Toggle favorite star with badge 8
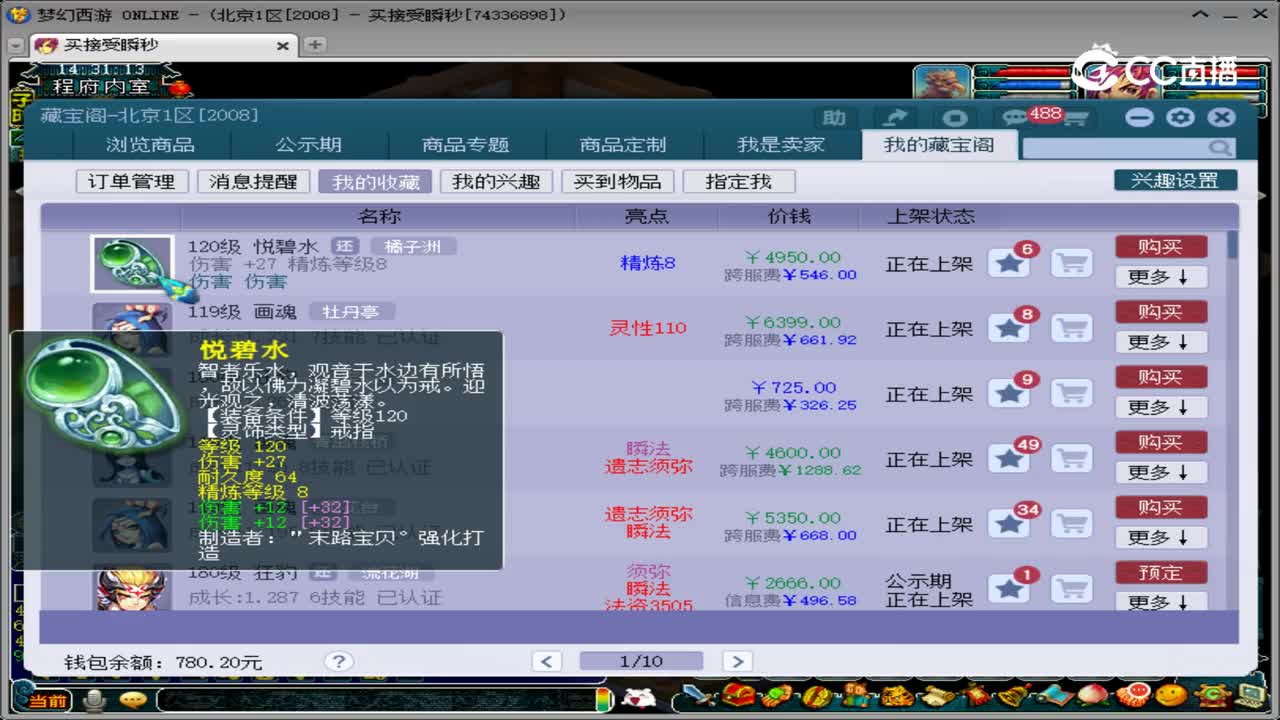The width and height of the screenshot is (1280, 720). [1010, 329]
